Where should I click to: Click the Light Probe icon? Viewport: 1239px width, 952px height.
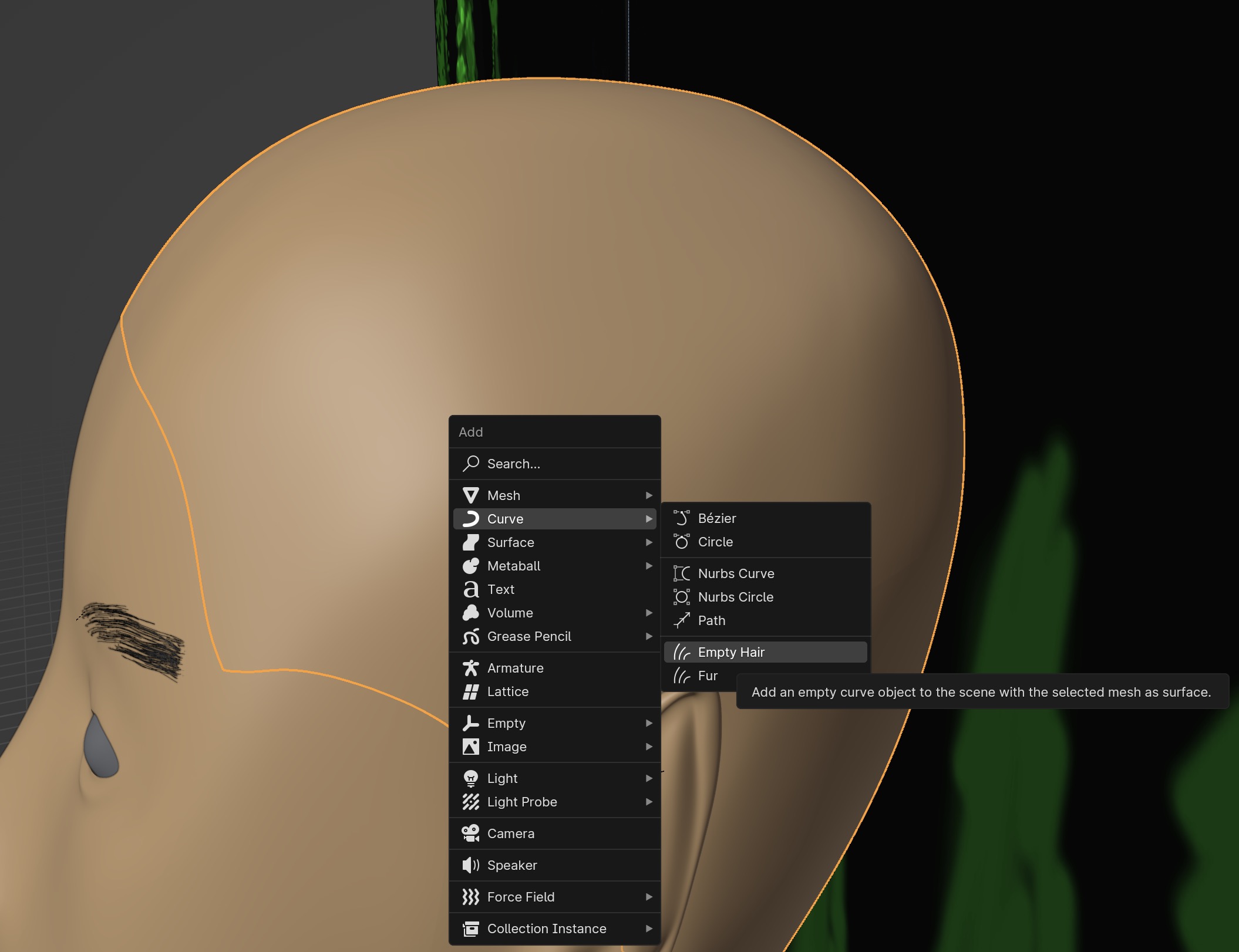tap(470, 802)
